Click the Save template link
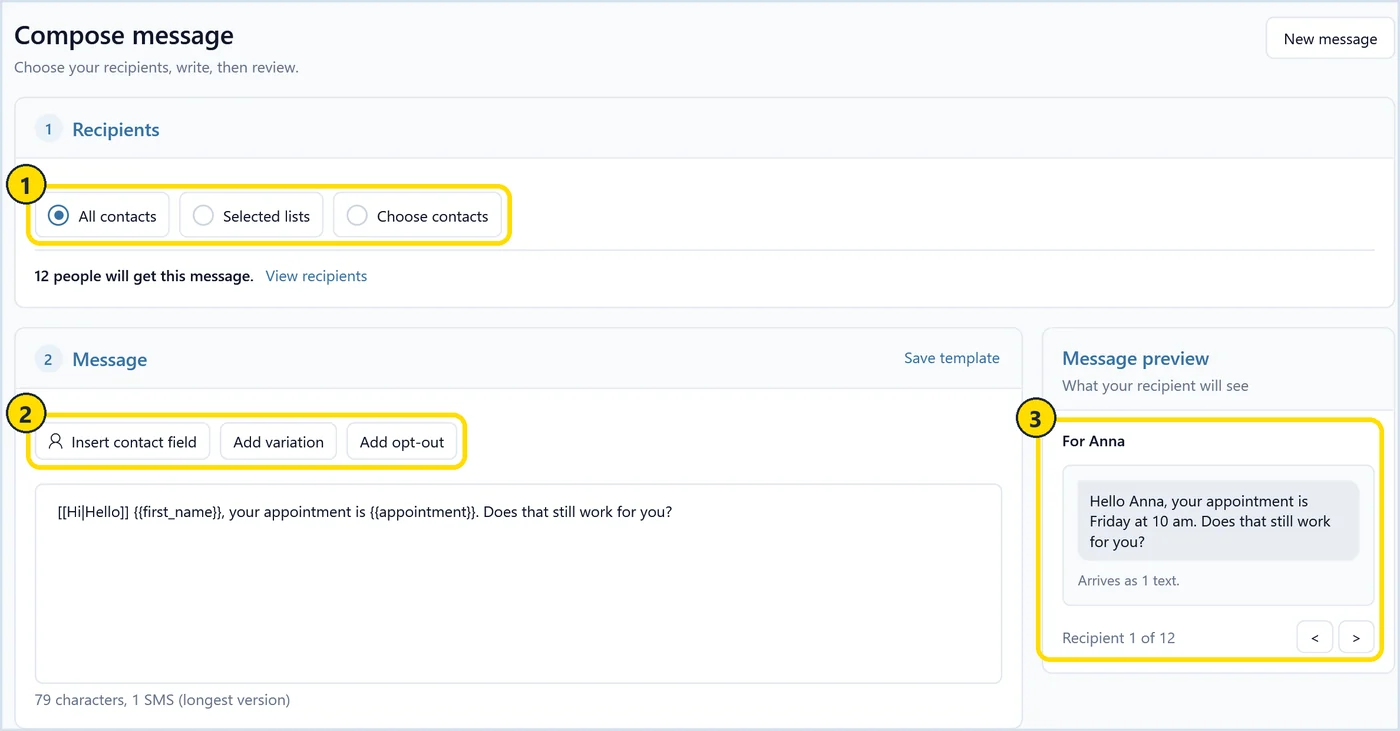This screenshot has height=731, width=1400. coord(951,358)
